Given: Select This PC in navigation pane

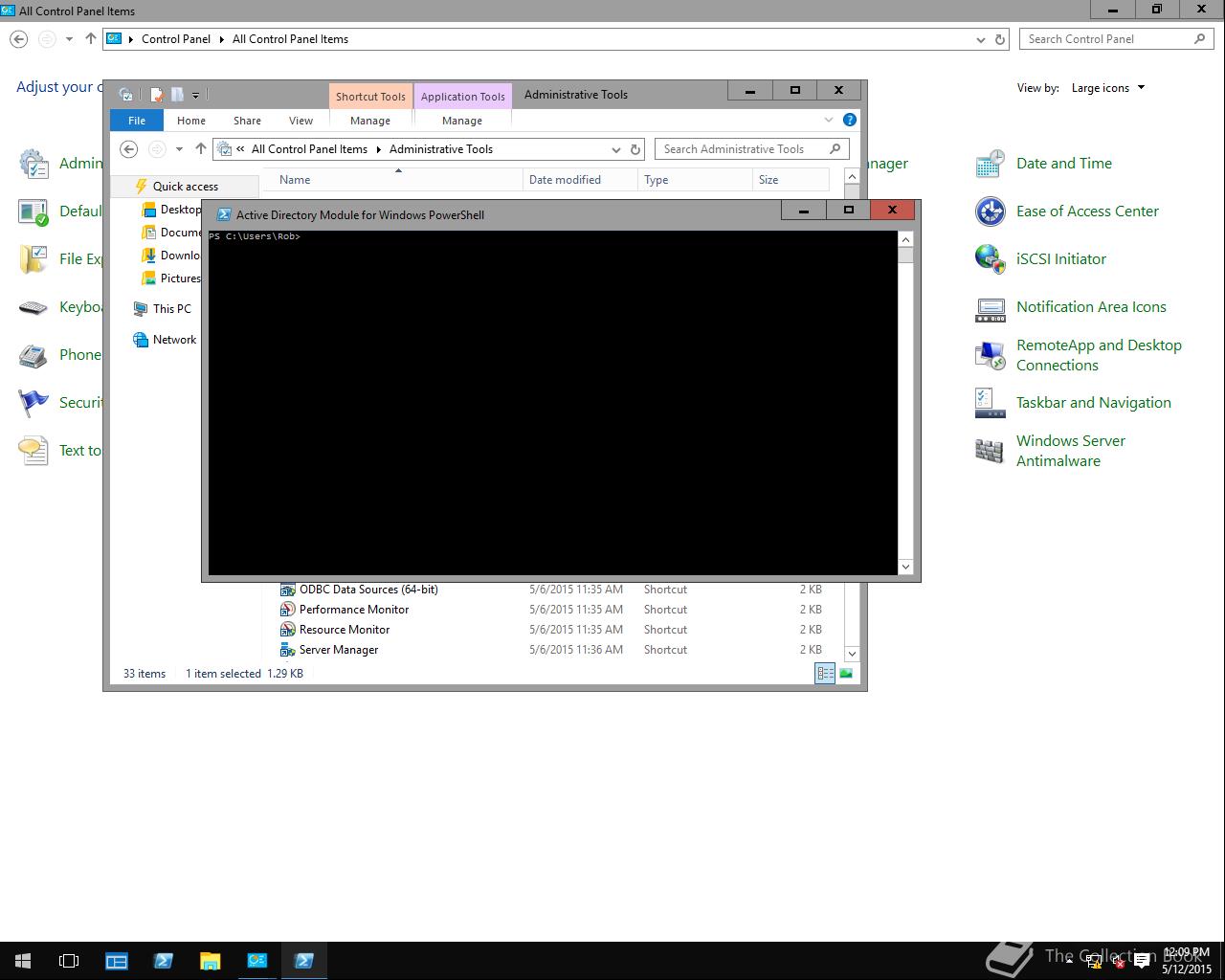Looking at the screenshot, I should pyautogui.click(x=163, y=309).
